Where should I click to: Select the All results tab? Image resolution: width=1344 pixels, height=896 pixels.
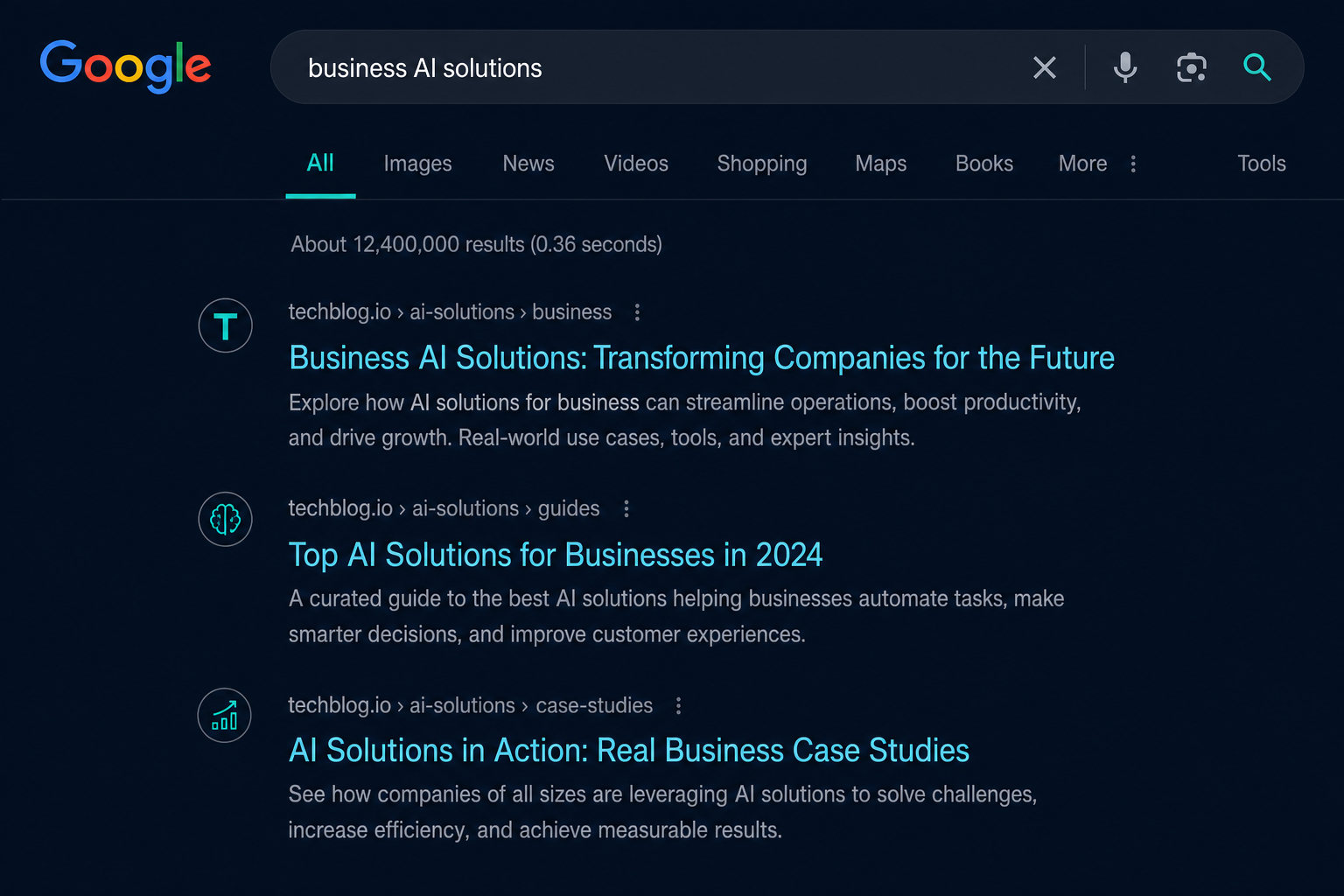pyautogui.click(x=320, y=164)
